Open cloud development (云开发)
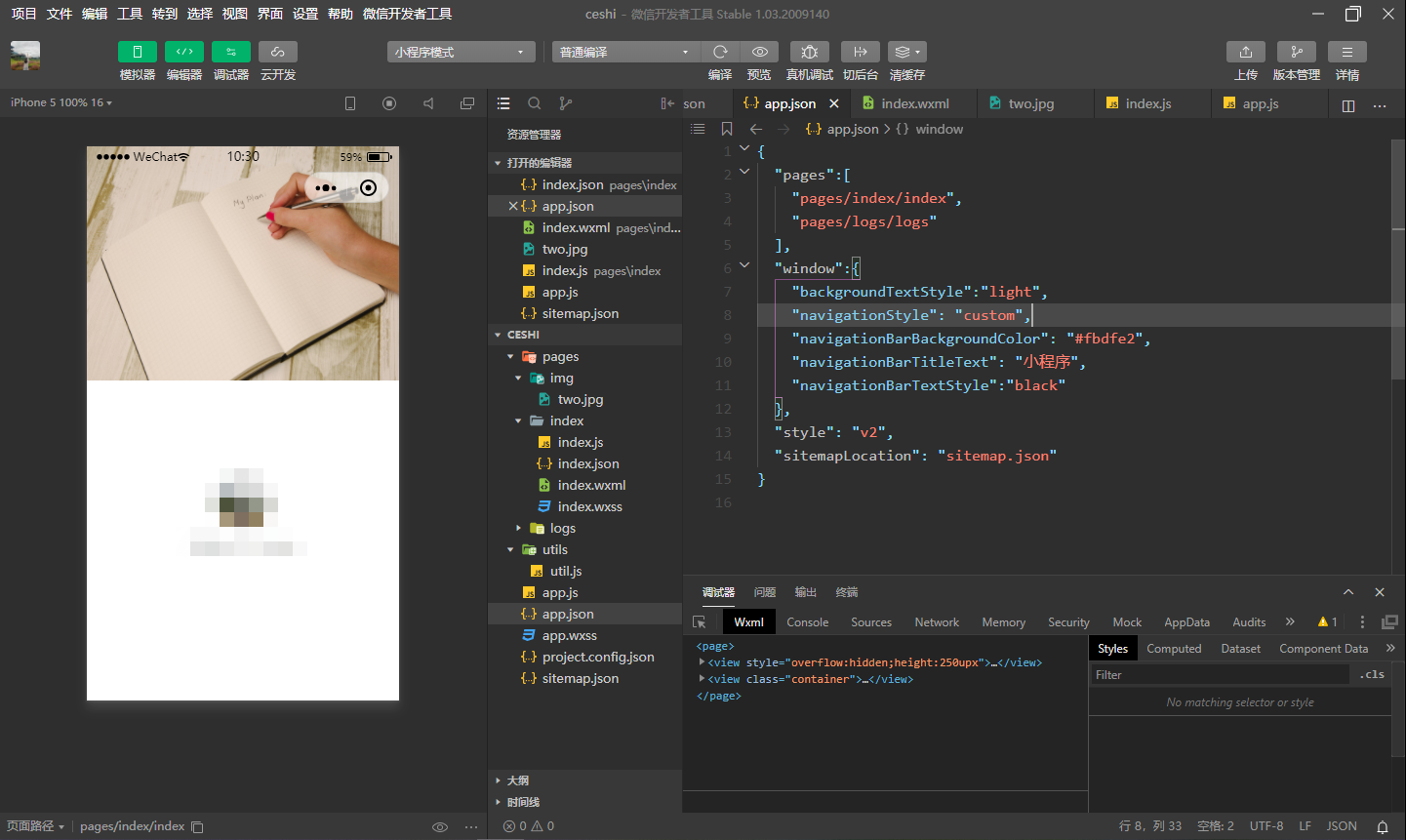 click(x=278, y=52)
